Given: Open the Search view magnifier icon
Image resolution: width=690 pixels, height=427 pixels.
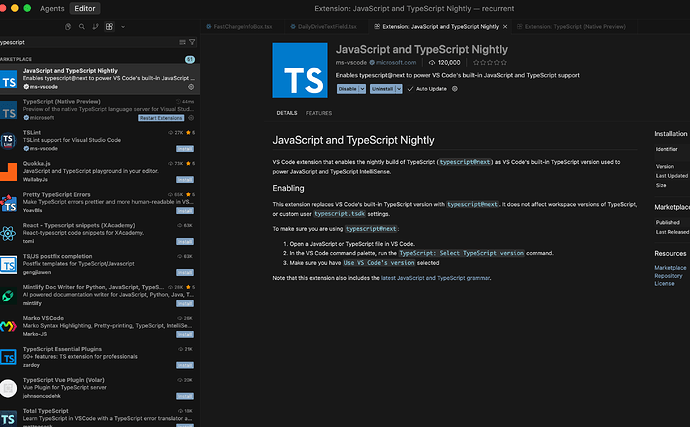Looking at the screenshot, I should coord(82,27).
